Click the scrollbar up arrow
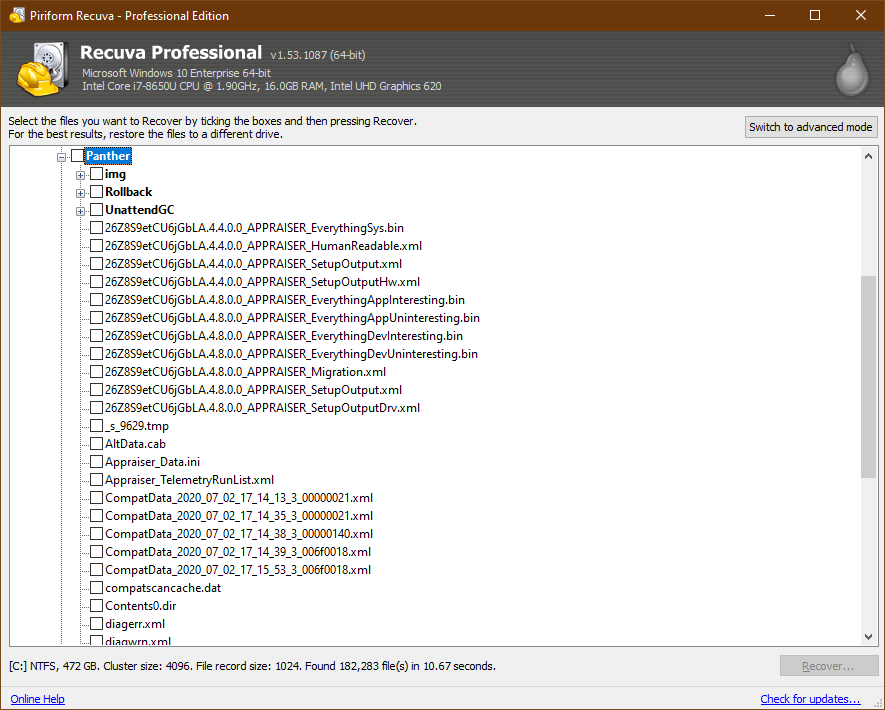This screenshot has width=885, height=710. pos(868,156)
